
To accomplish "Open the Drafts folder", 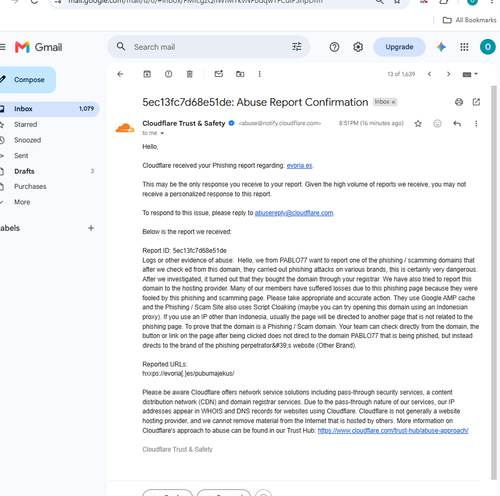I will coord(24,171).
